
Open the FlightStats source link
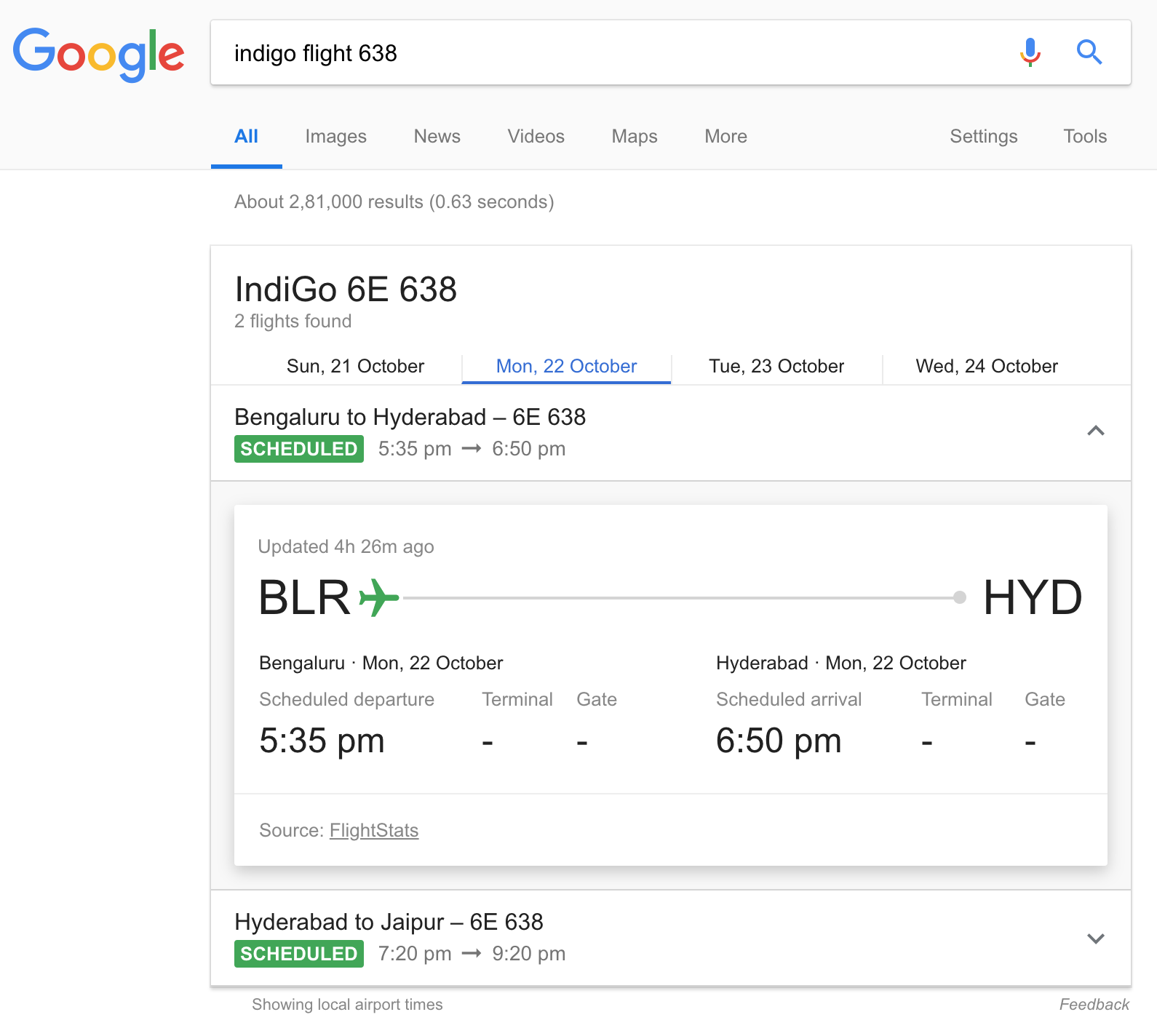click(x=374, y=831)
